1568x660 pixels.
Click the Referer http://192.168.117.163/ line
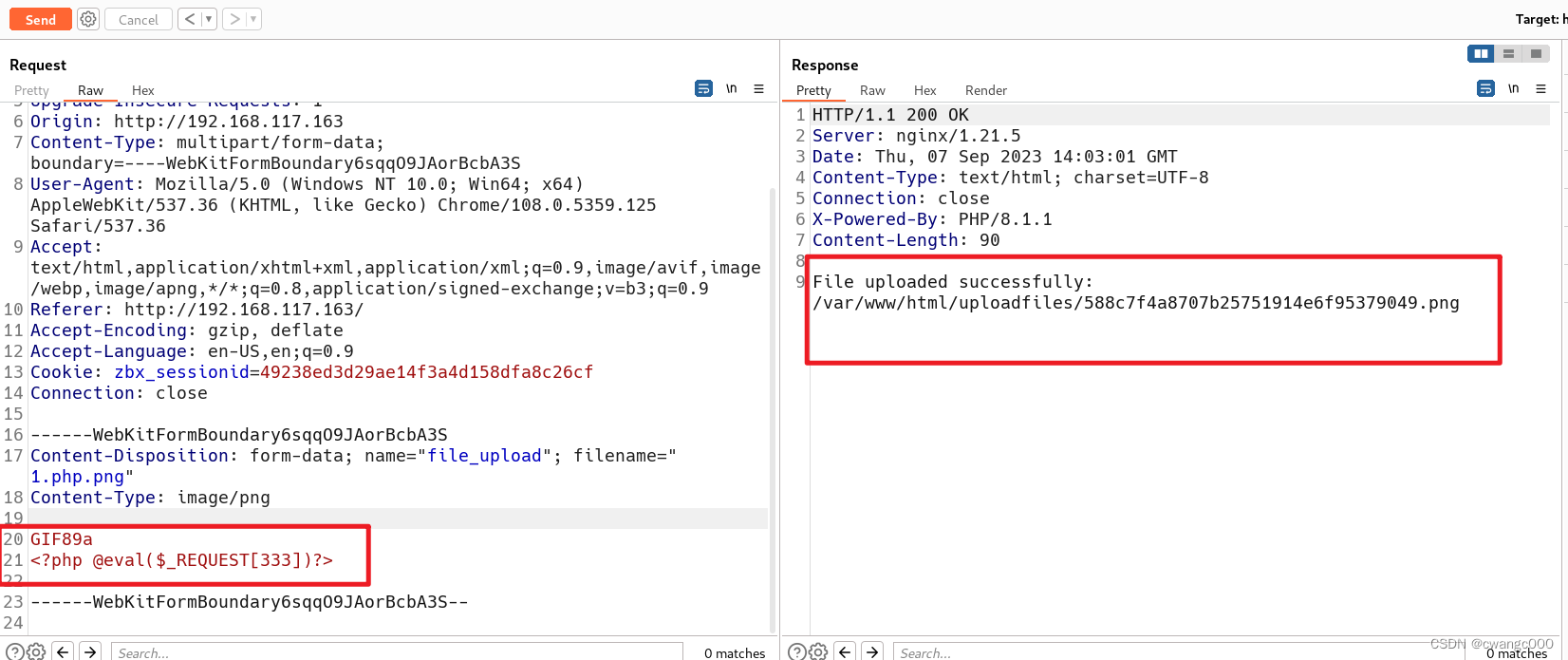click(196, 310)
